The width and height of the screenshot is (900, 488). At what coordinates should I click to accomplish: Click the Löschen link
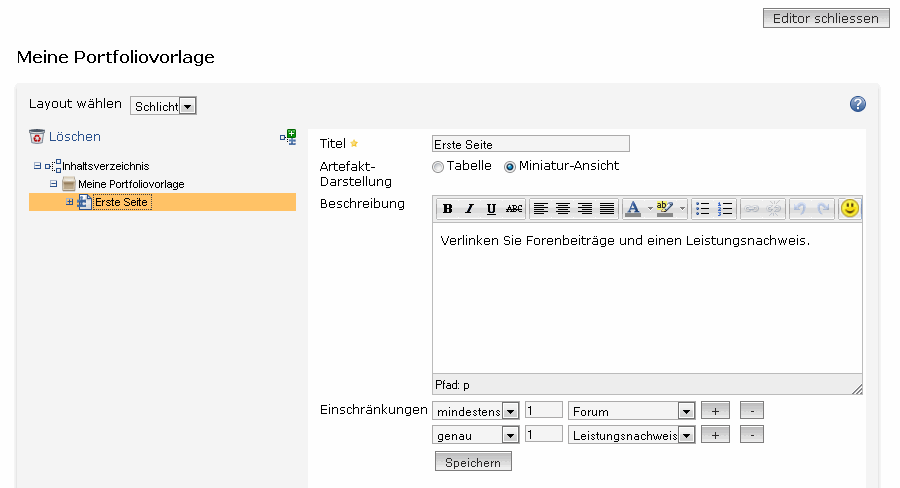[x=74, y=137]
